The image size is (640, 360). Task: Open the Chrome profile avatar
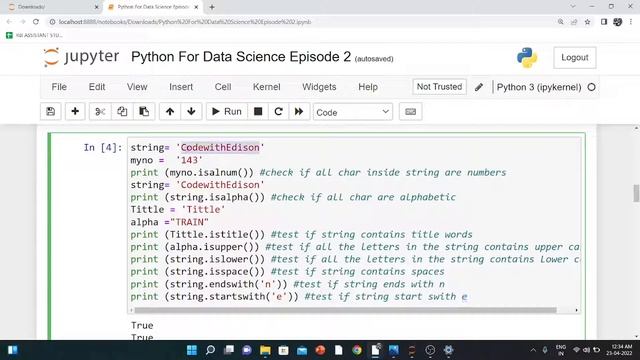click(618, 22)
